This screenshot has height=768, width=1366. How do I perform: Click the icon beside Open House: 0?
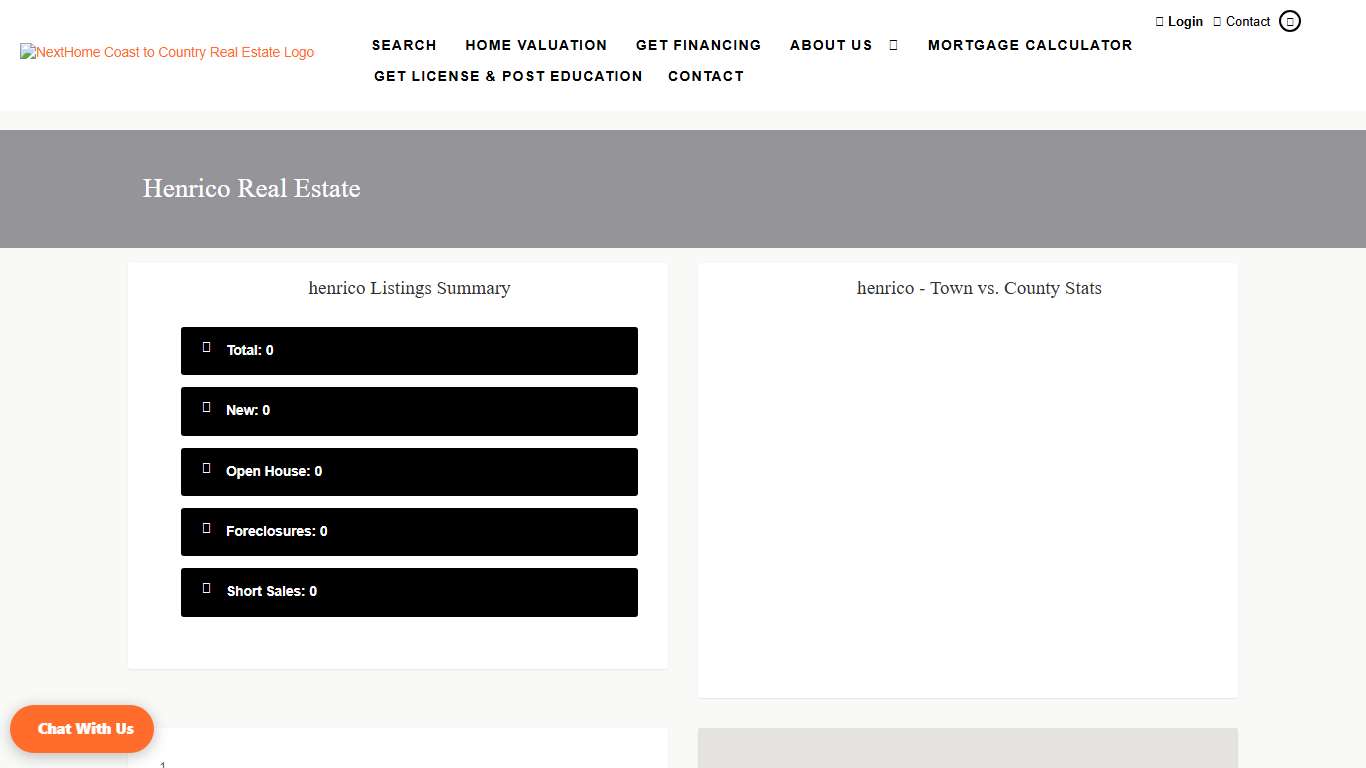click(x=207, y=468)
